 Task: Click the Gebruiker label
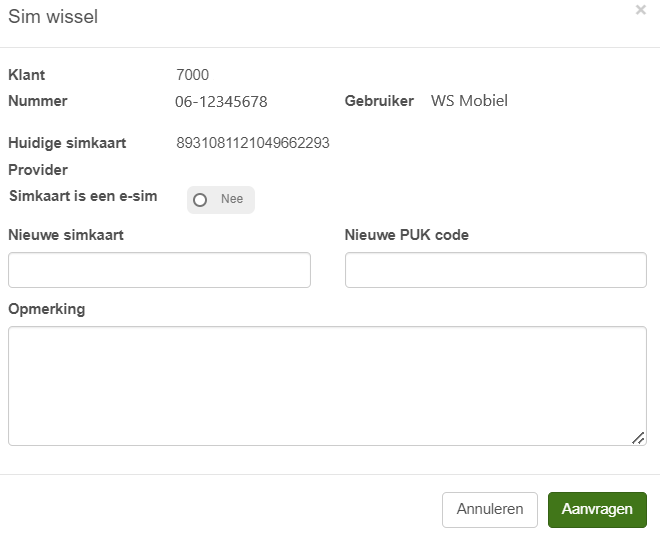(379, 101)
